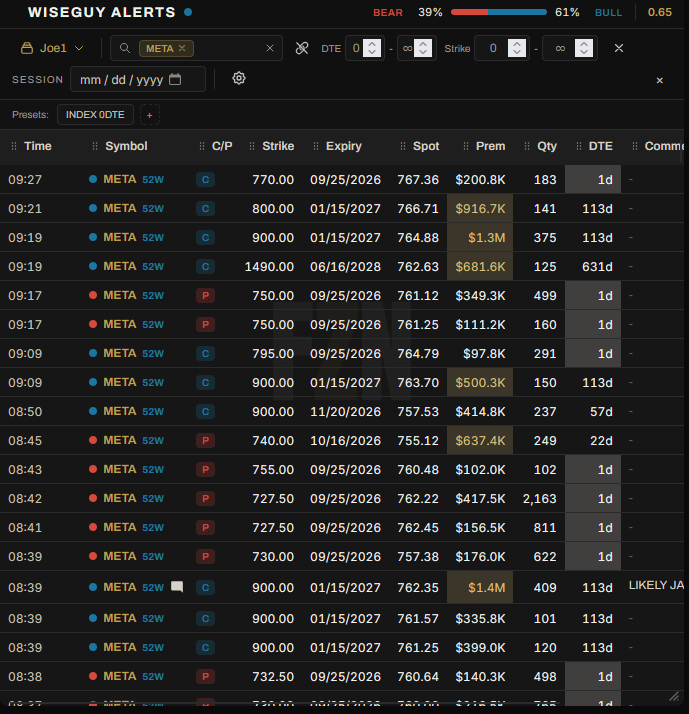Click the BEAR label
Viewport: 689px width, 714px height.
pos(388,13)
